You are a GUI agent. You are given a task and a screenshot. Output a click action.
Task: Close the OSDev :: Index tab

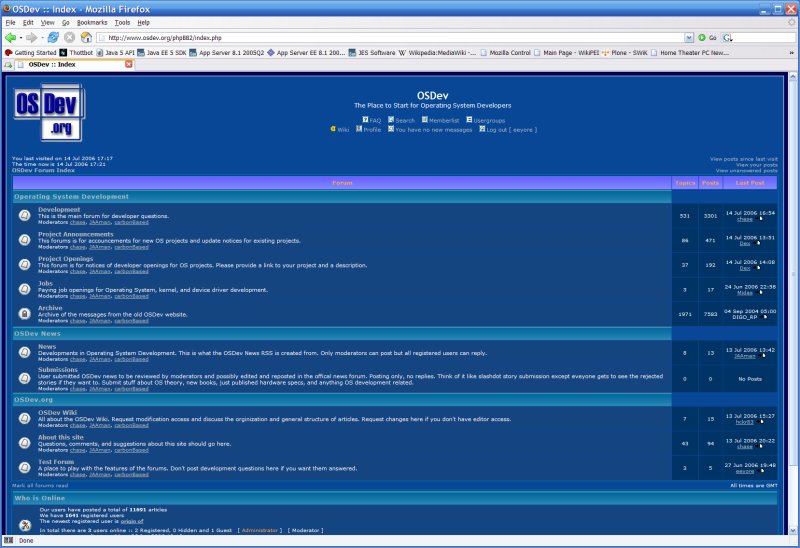pyautogui.click(x=129, y=64)
